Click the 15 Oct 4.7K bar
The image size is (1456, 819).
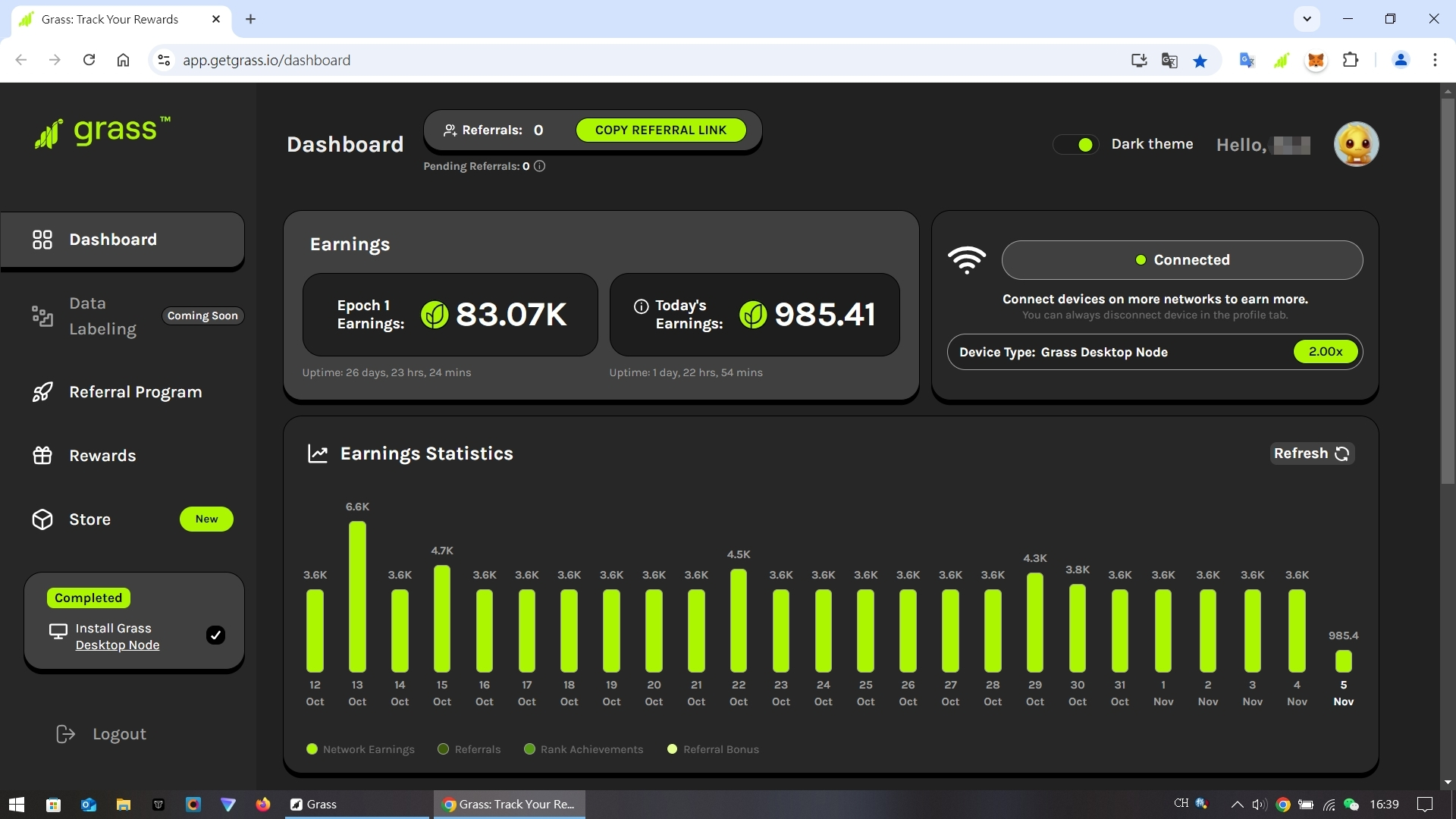442,618
